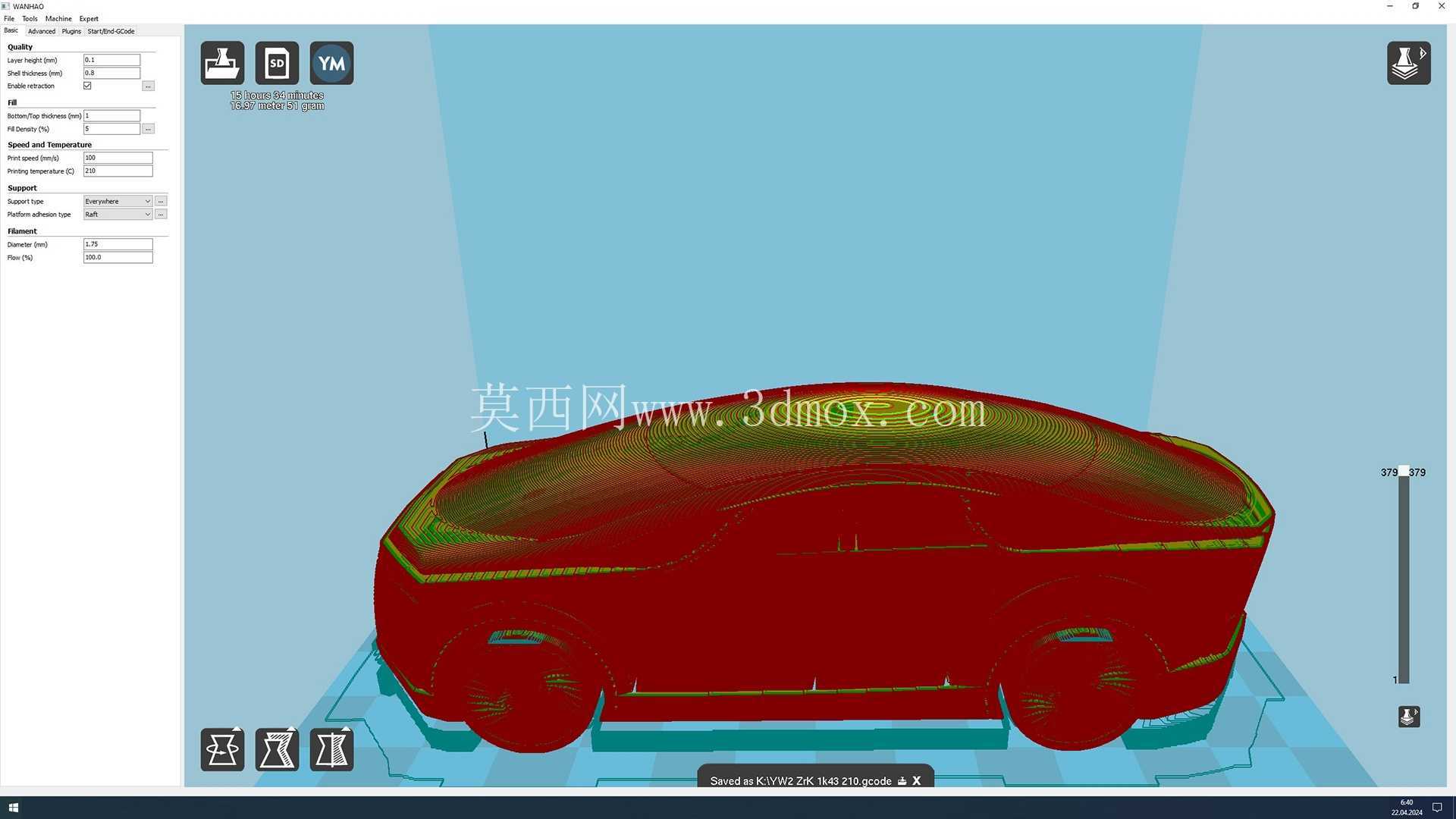Click the Fill Density input field
This screenshot has width=1456, height=819.
(111, 129)
